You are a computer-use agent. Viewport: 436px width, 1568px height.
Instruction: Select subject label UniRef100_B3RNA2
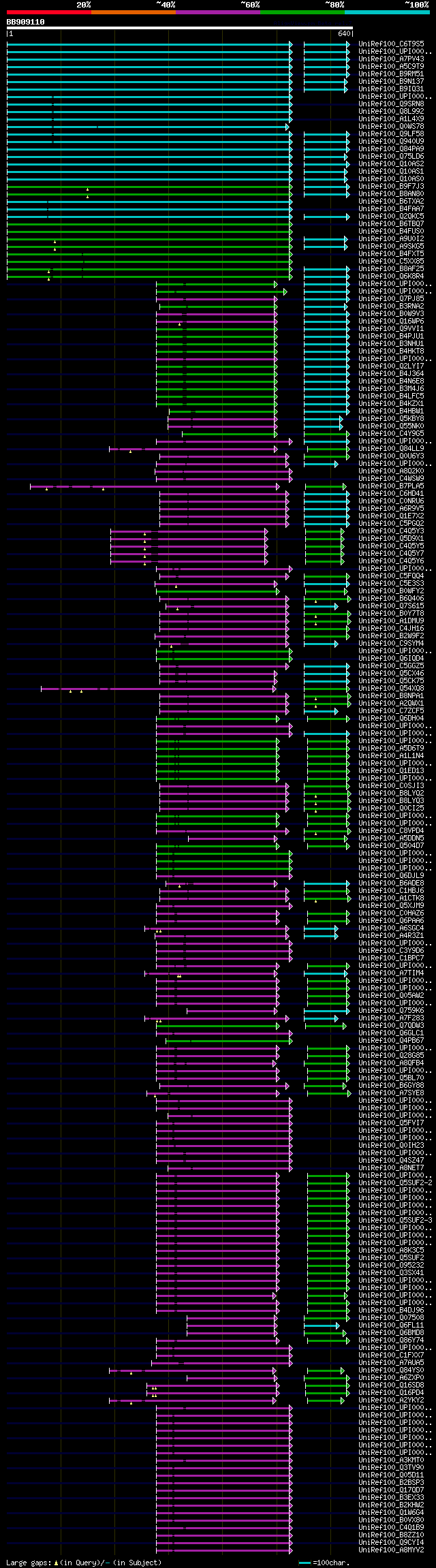(391, 306)
